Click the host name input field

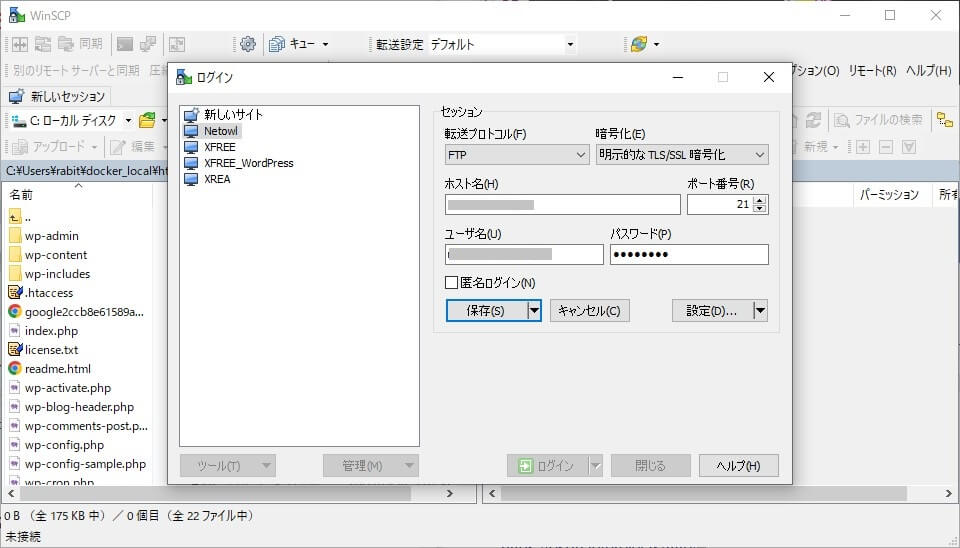562,205
